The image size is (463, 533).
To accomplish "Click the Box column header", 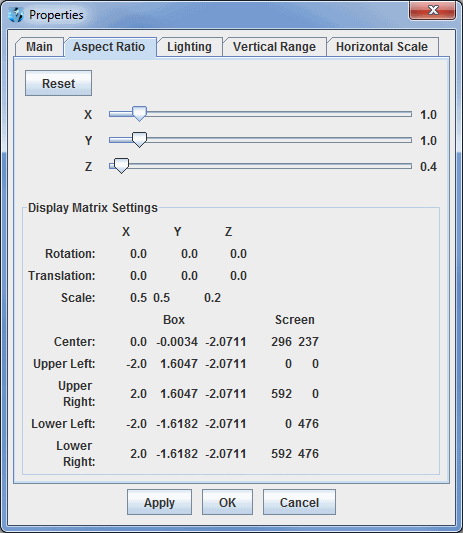I will click(174, 320).
